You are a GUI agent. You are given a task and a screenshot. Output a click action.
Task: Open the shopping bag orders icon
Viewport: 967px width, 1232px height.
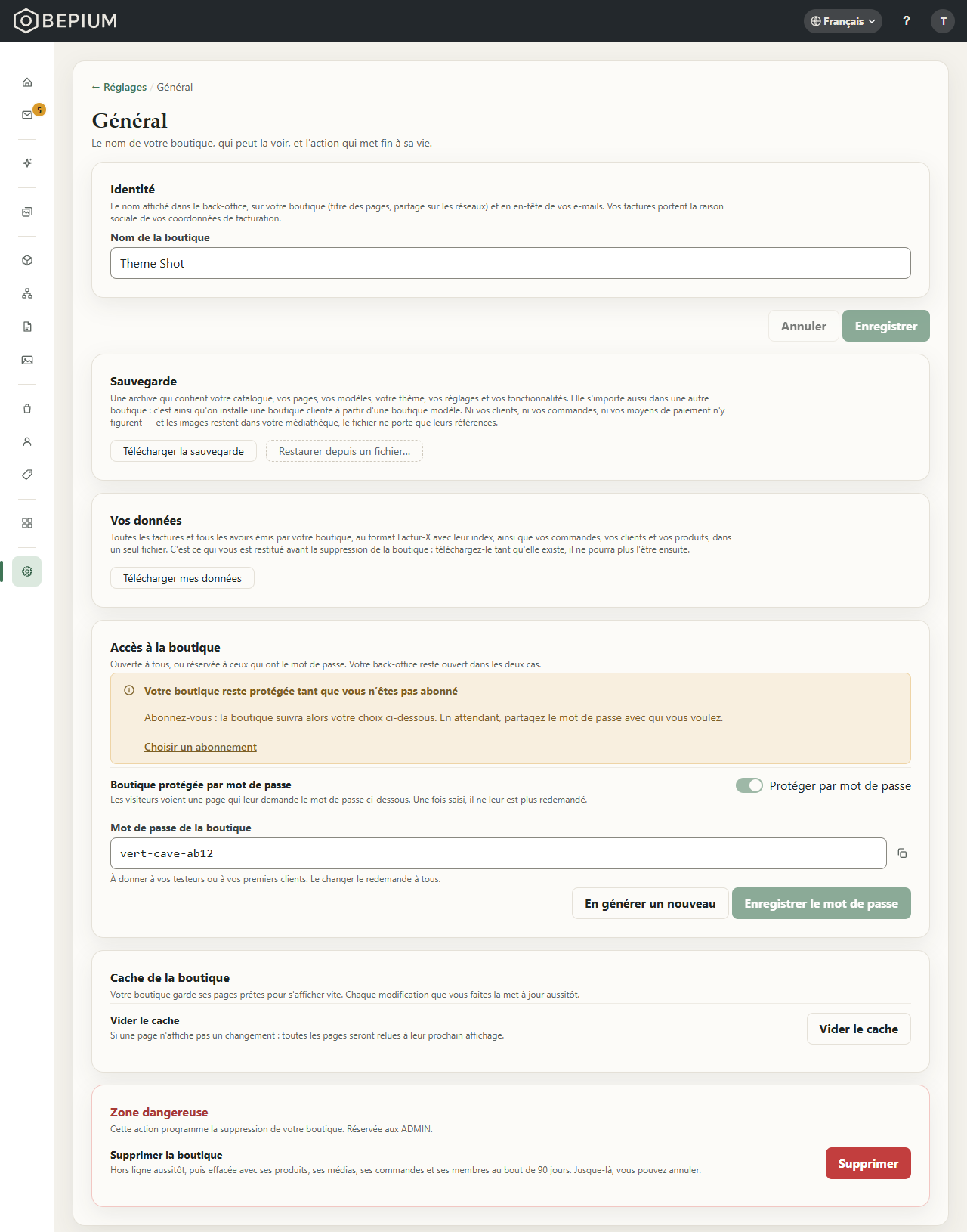tap(27, 408)
